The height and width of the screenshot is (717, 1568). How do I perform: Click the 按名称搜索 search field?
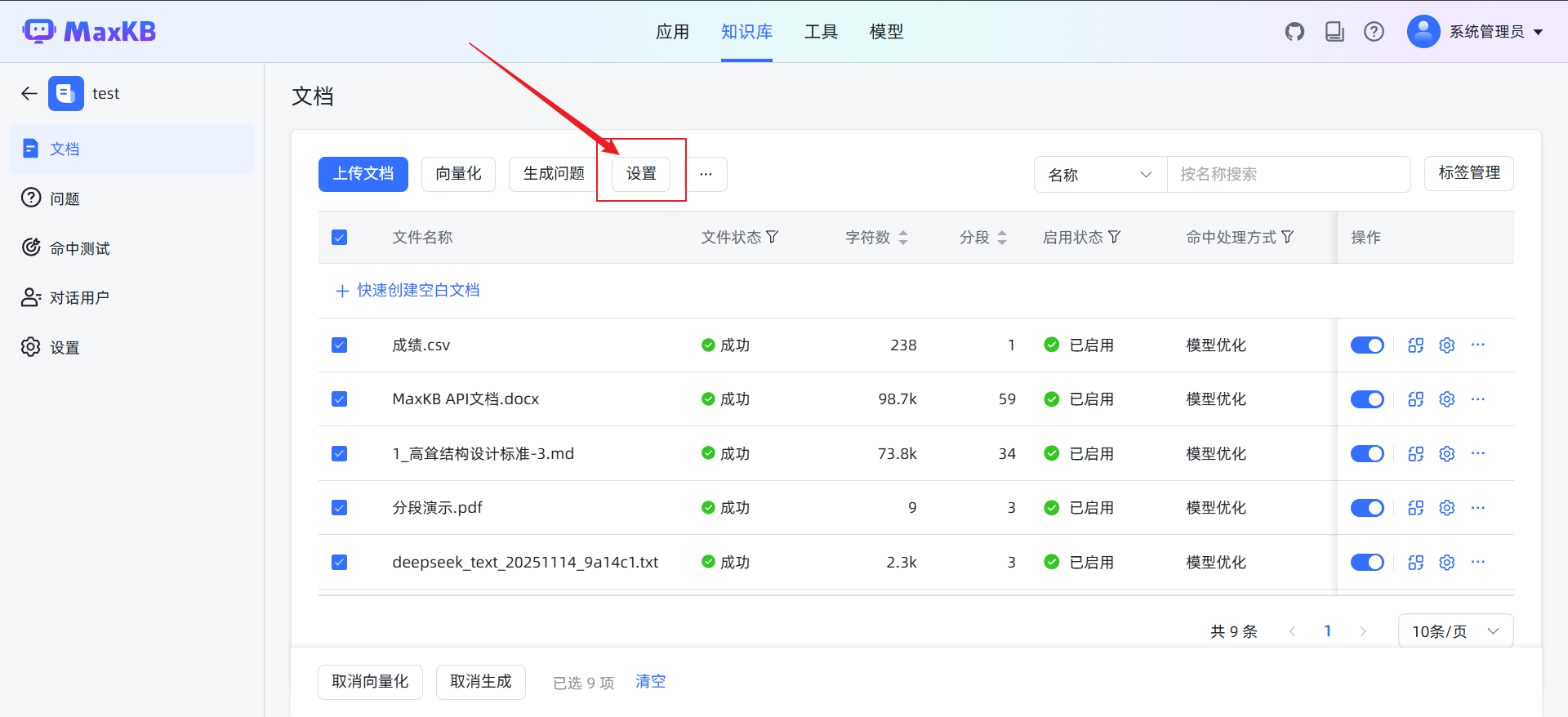click(1287, 175)
